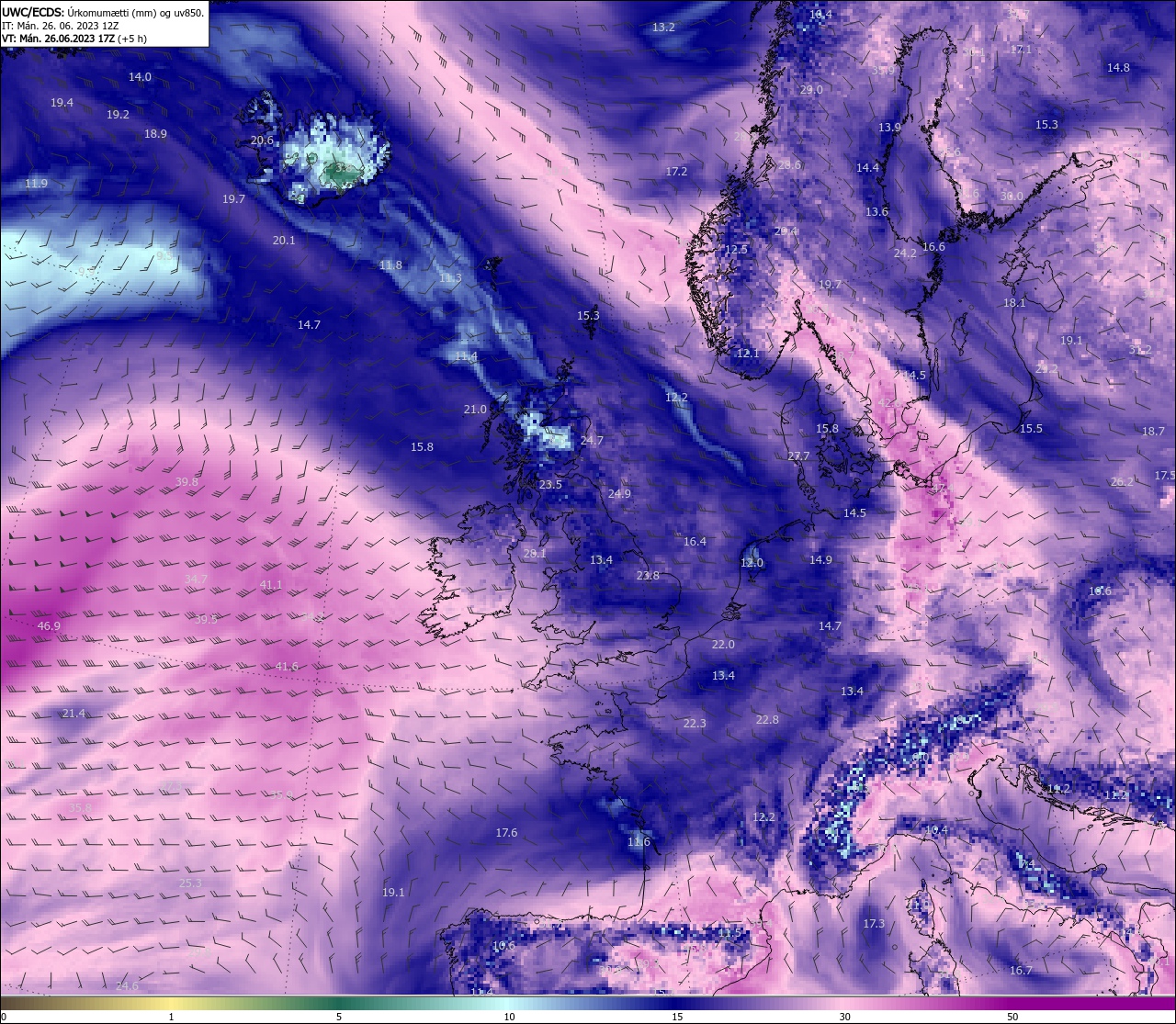Screen dimensions: 1176x1024
Task: Click the value '20.6' on western Iceland
Action: [x=262, y=141]
